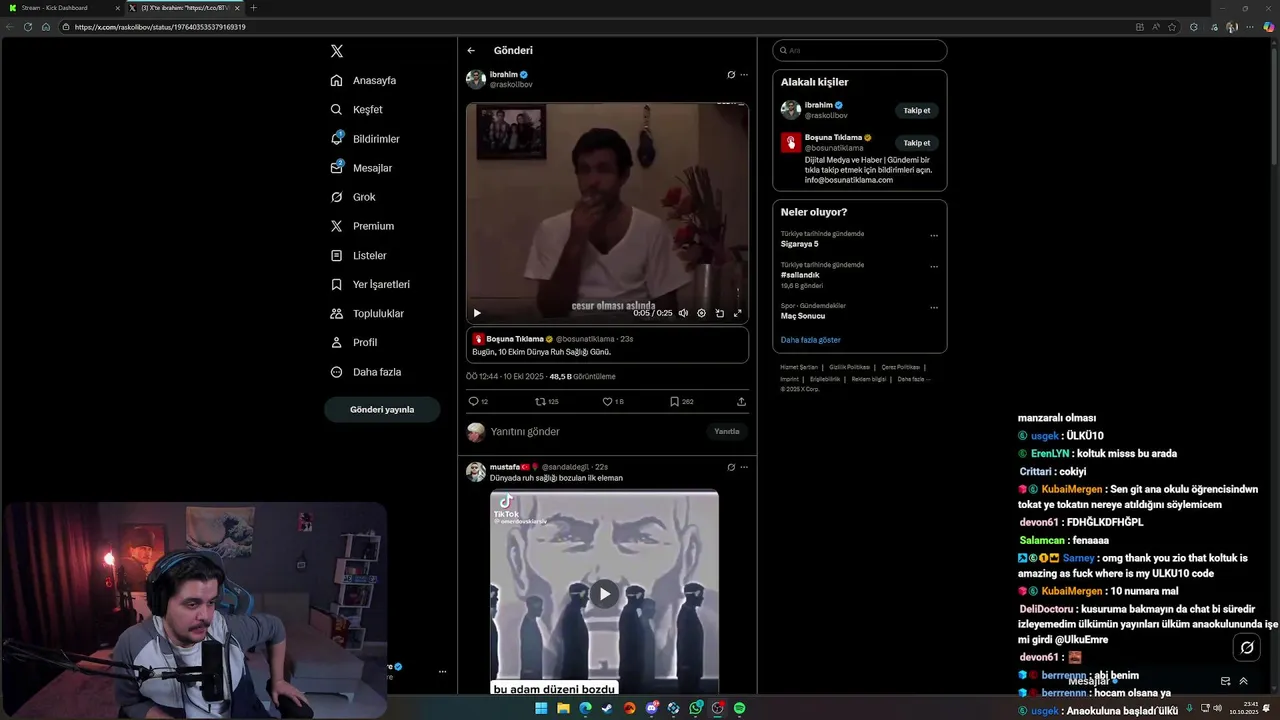
Task: Reload the browser page
Action: (x=27, y=27)
